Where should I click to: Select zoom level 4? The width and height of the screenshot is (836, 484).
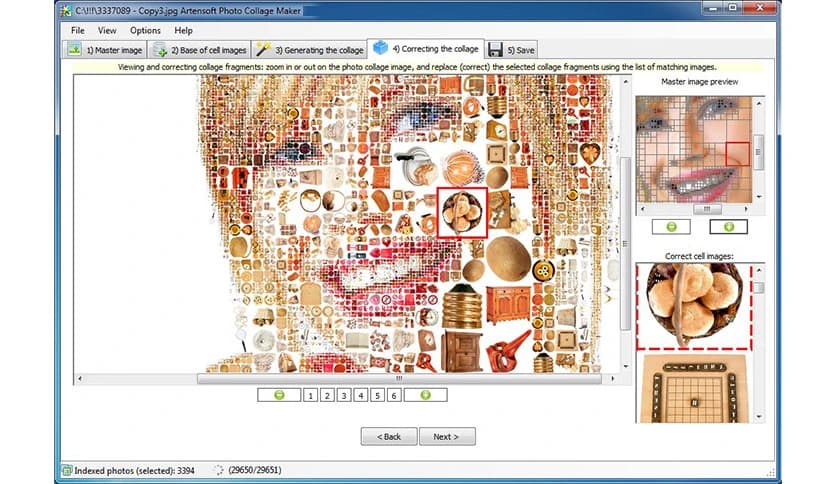[360, 395]
